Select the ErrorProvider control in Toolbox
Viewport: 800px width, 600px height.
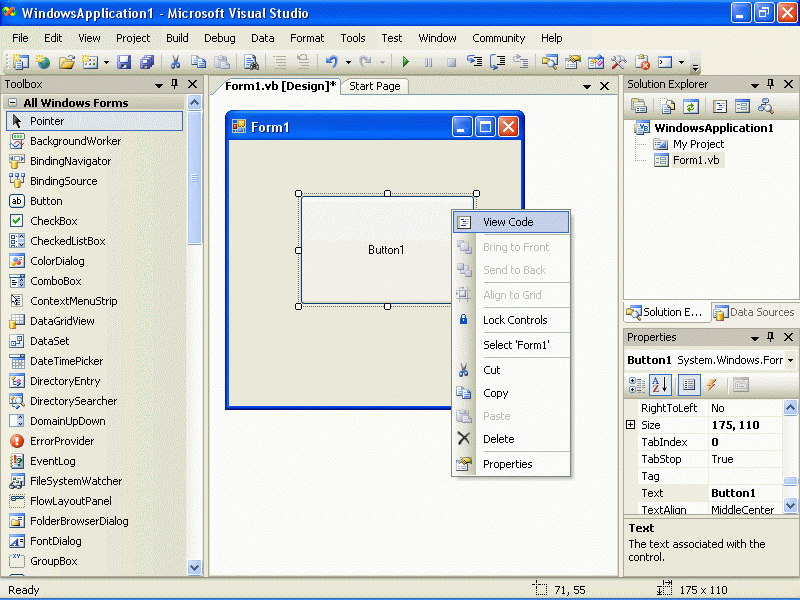point(94,441)
